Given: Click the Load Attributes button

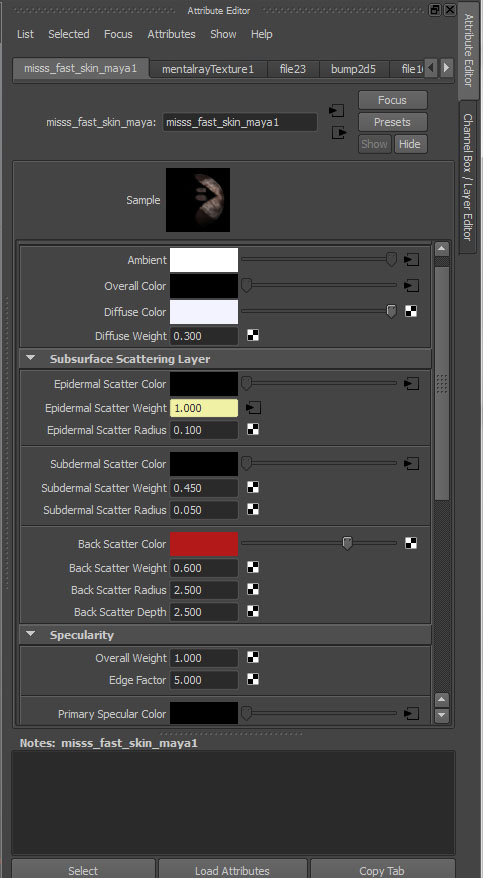Looking at the screenshot, I should (232, 871).
